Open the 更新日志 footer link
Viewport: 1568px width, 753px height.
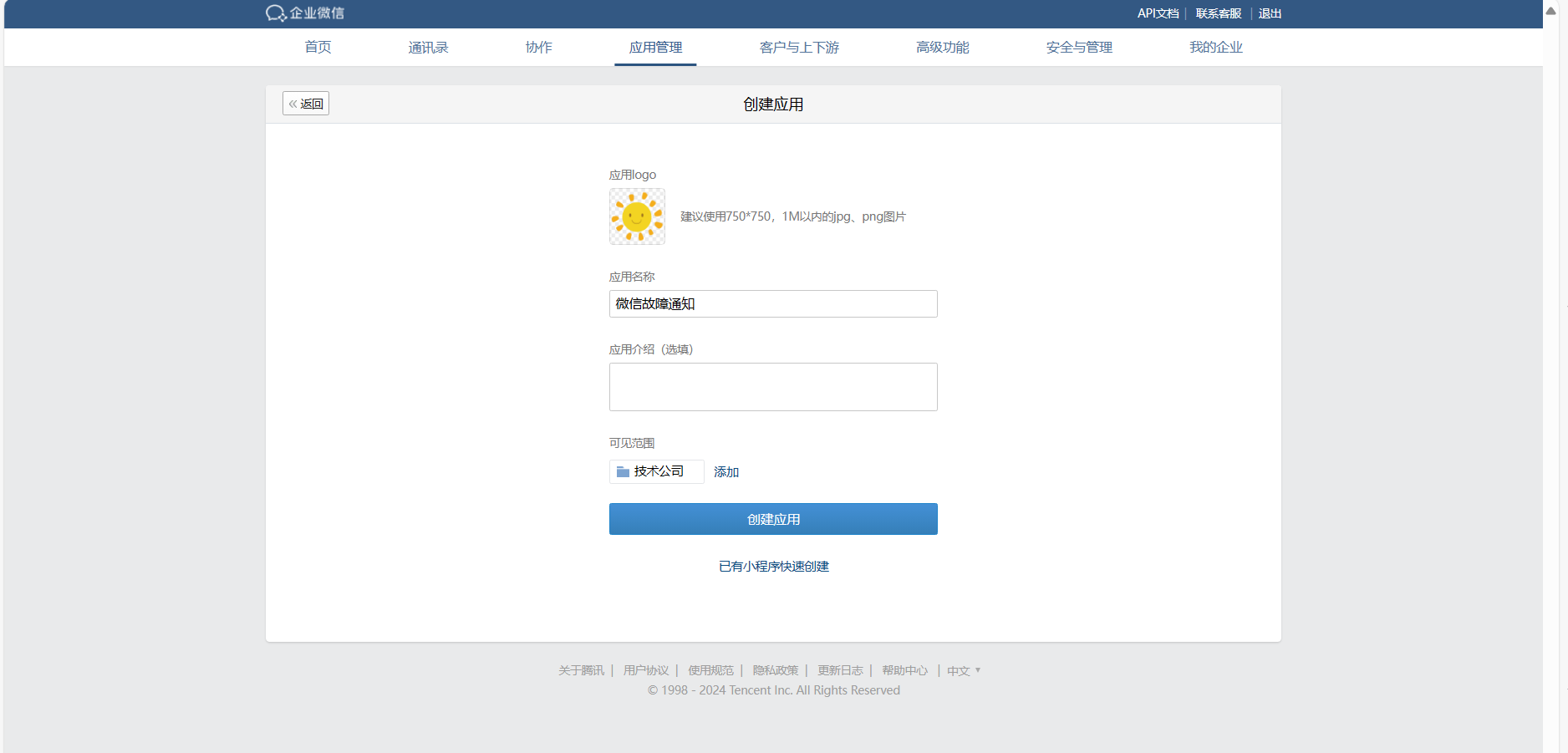(x=840, y=670)
